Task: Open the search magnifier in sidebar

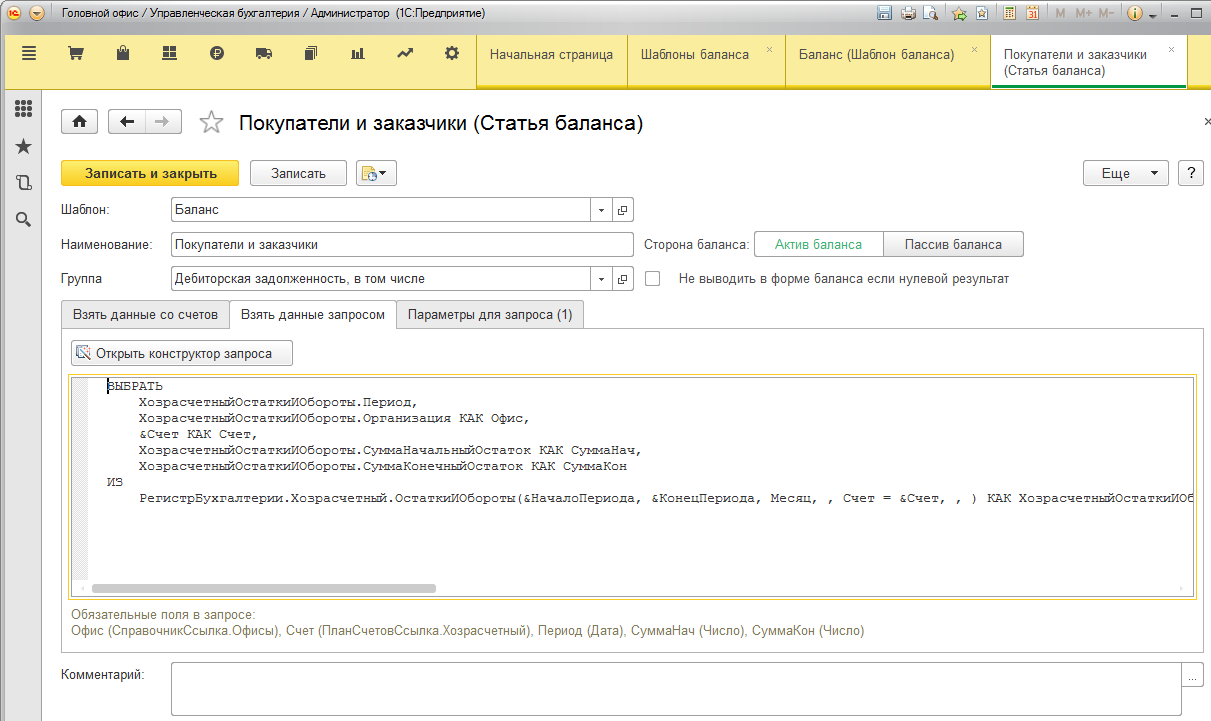Action: point(23,219)
